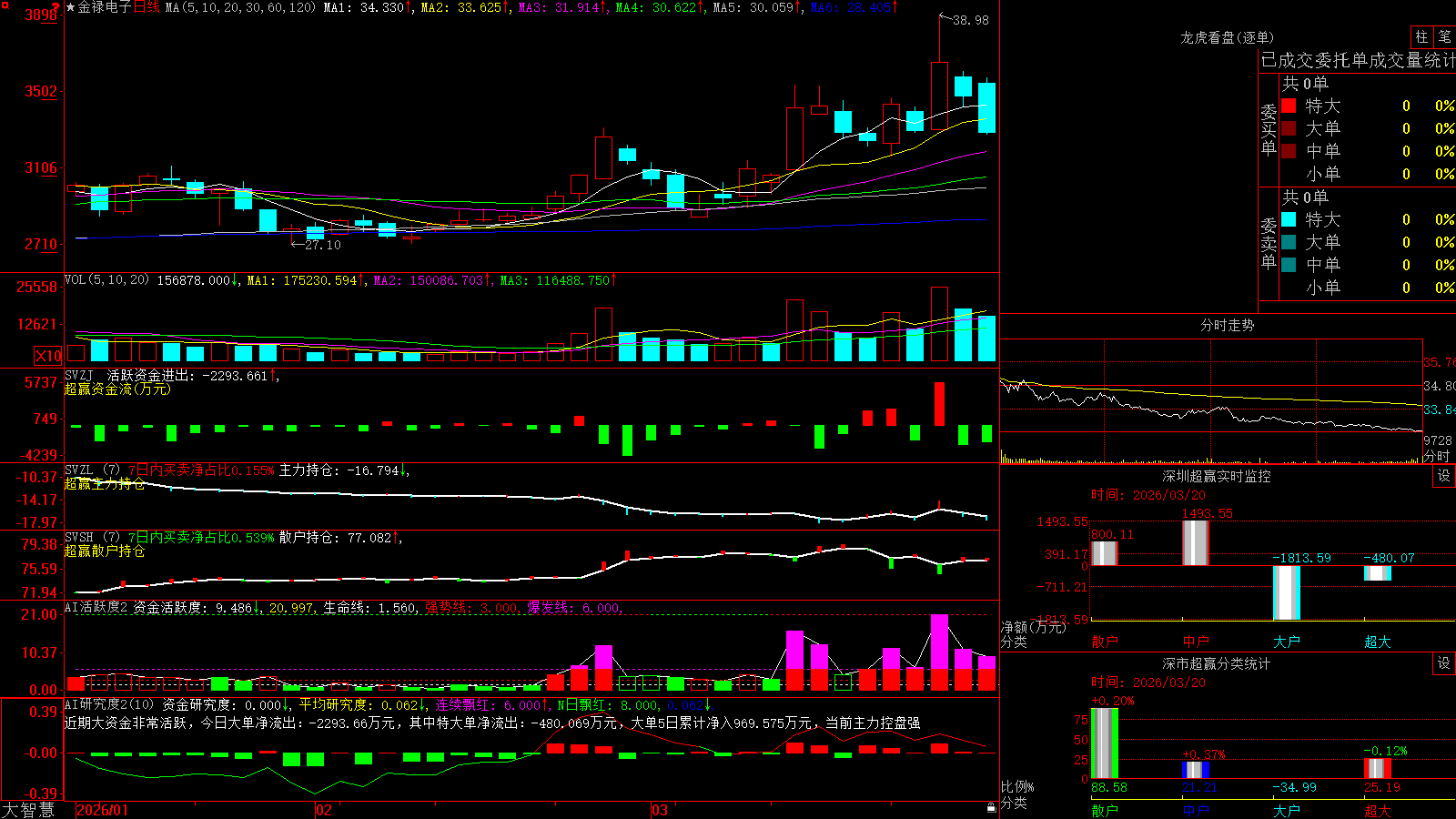This screenshot has width=1456, height=819.
Task: Click 时间: 2026/03/20 in 实时监控 panel
Action: [1148, 495]
